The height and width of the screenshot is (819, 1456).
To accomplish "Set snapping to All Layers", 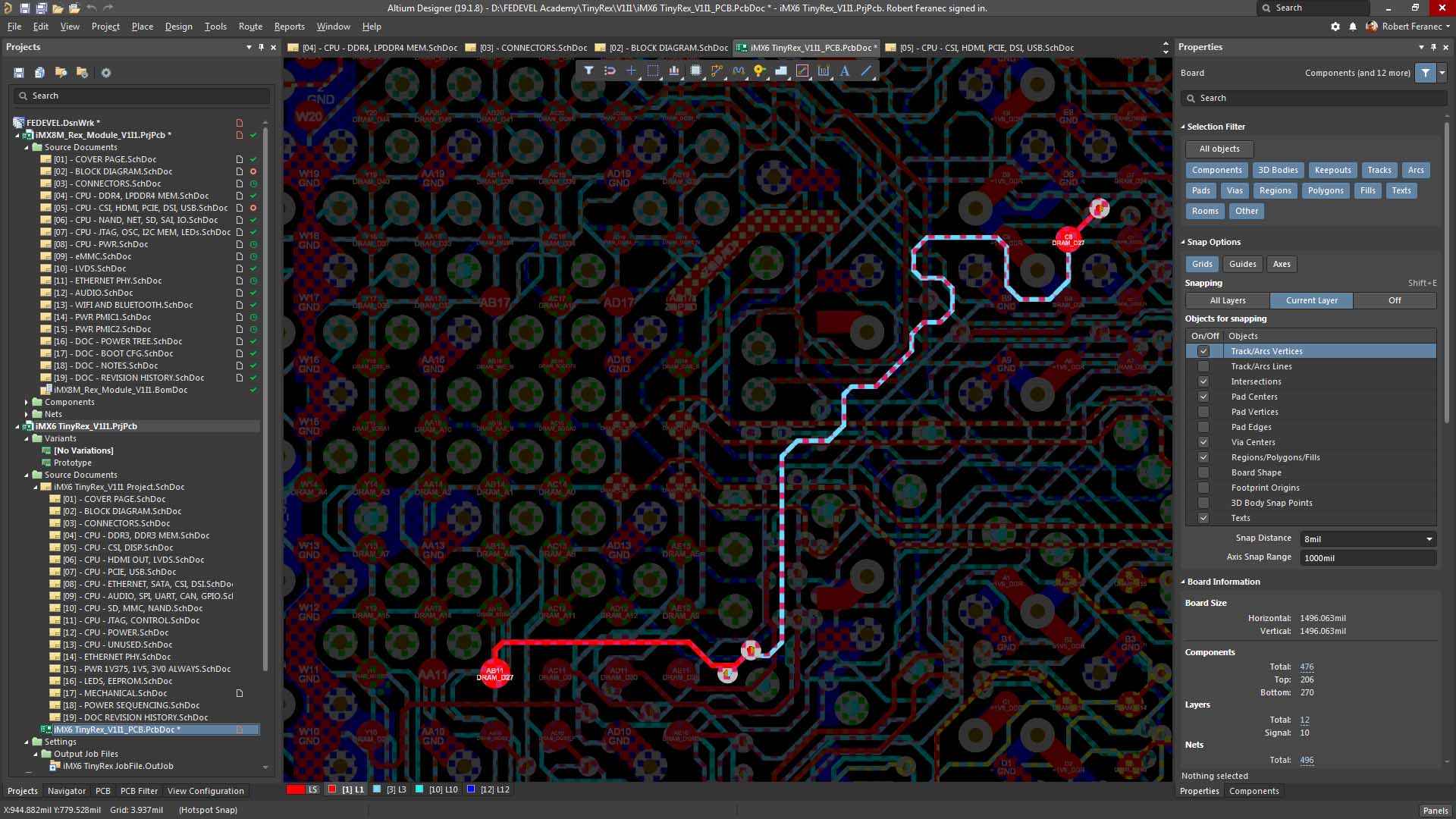I will coord(1227,300).
